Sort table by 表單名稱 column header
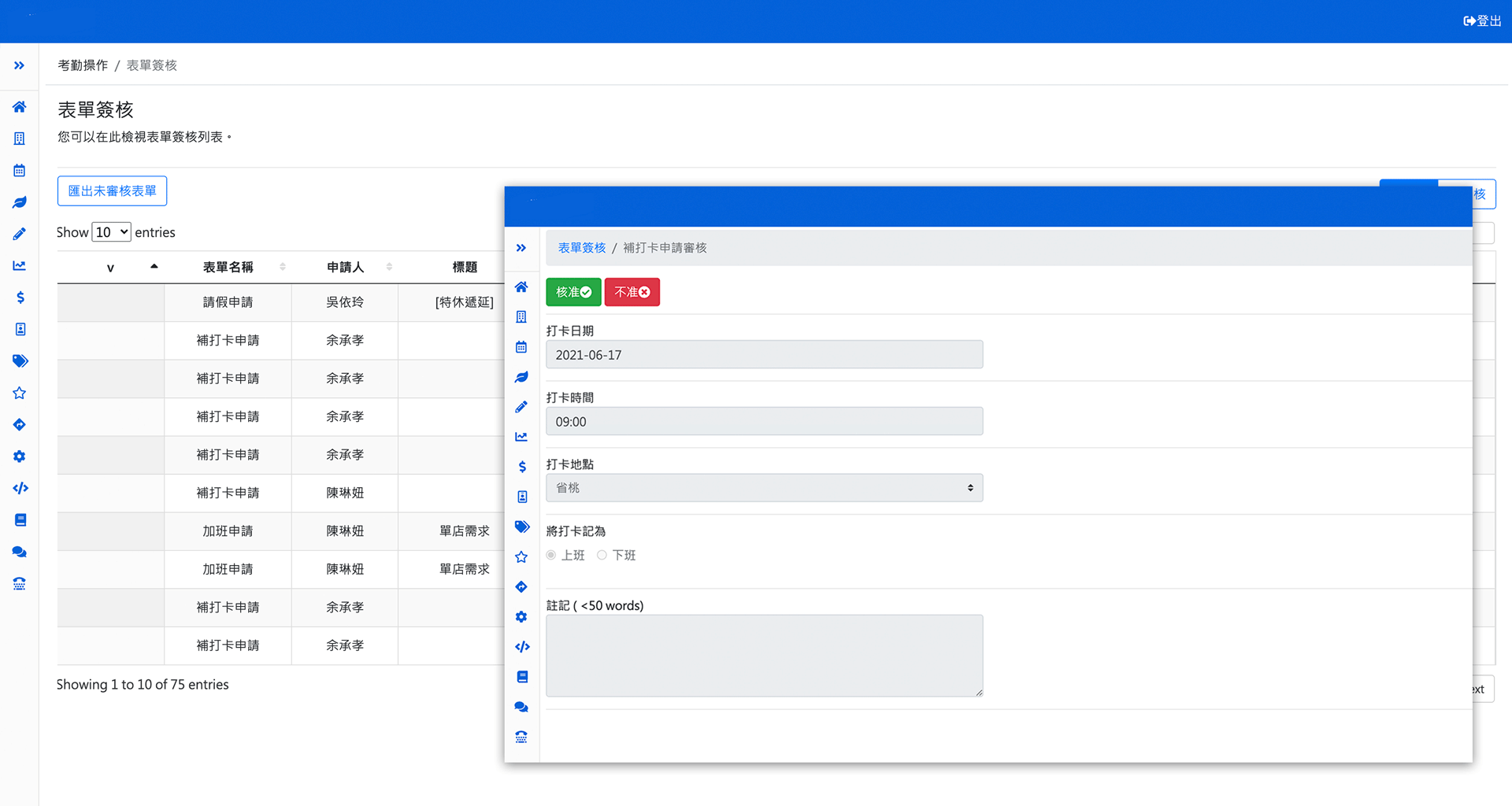This screenshot has height=806, width=1512. point(228,268)
